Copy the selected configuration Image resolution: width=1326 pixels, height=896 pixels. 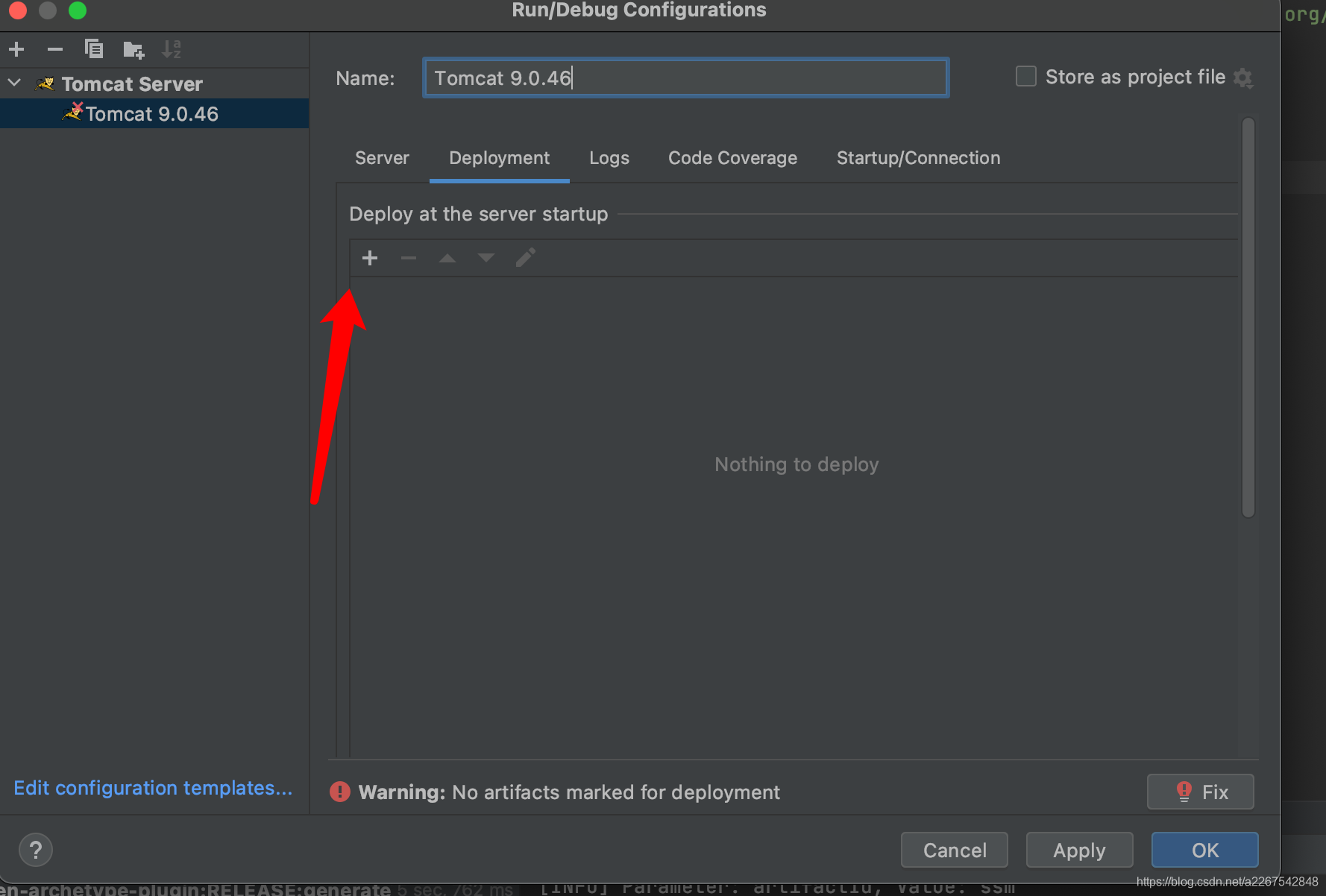(x=94, y=49)
